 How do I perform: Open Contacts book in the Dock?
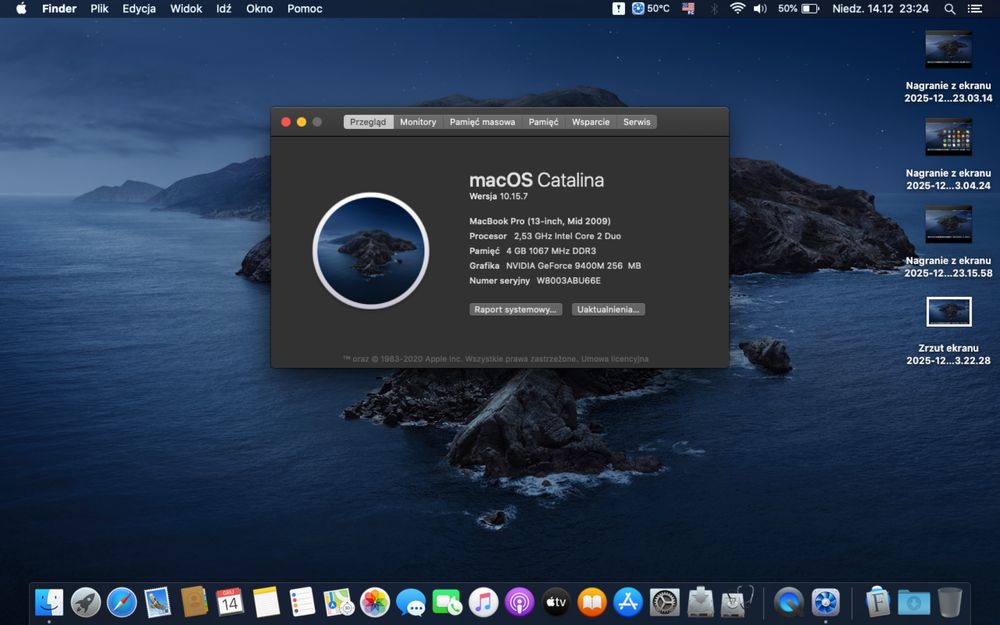click(x=194, y=602)
